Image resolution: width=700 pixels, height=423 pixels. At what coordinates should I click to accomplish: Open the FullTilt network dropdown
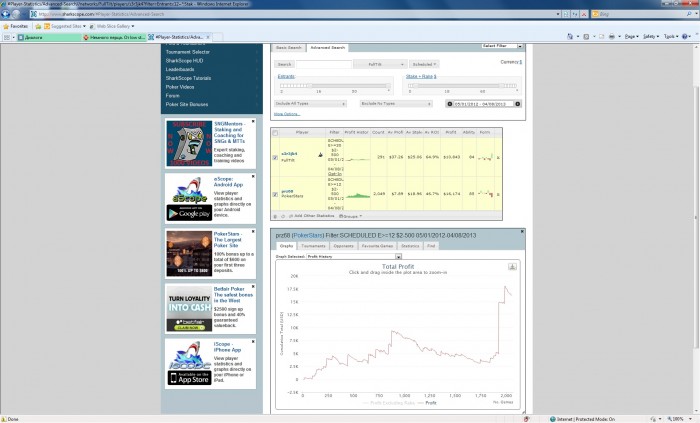click(380, 64)
